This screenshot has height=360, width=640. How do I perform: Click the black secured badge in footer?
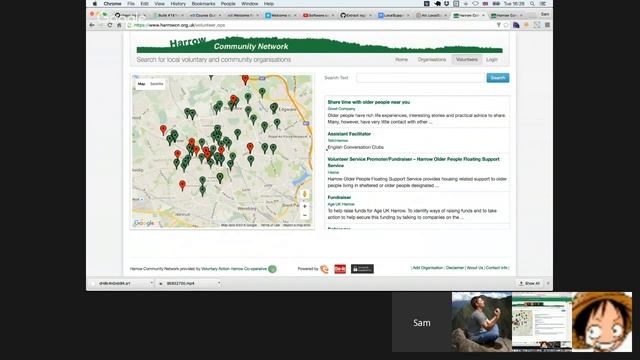pos(362,269)
